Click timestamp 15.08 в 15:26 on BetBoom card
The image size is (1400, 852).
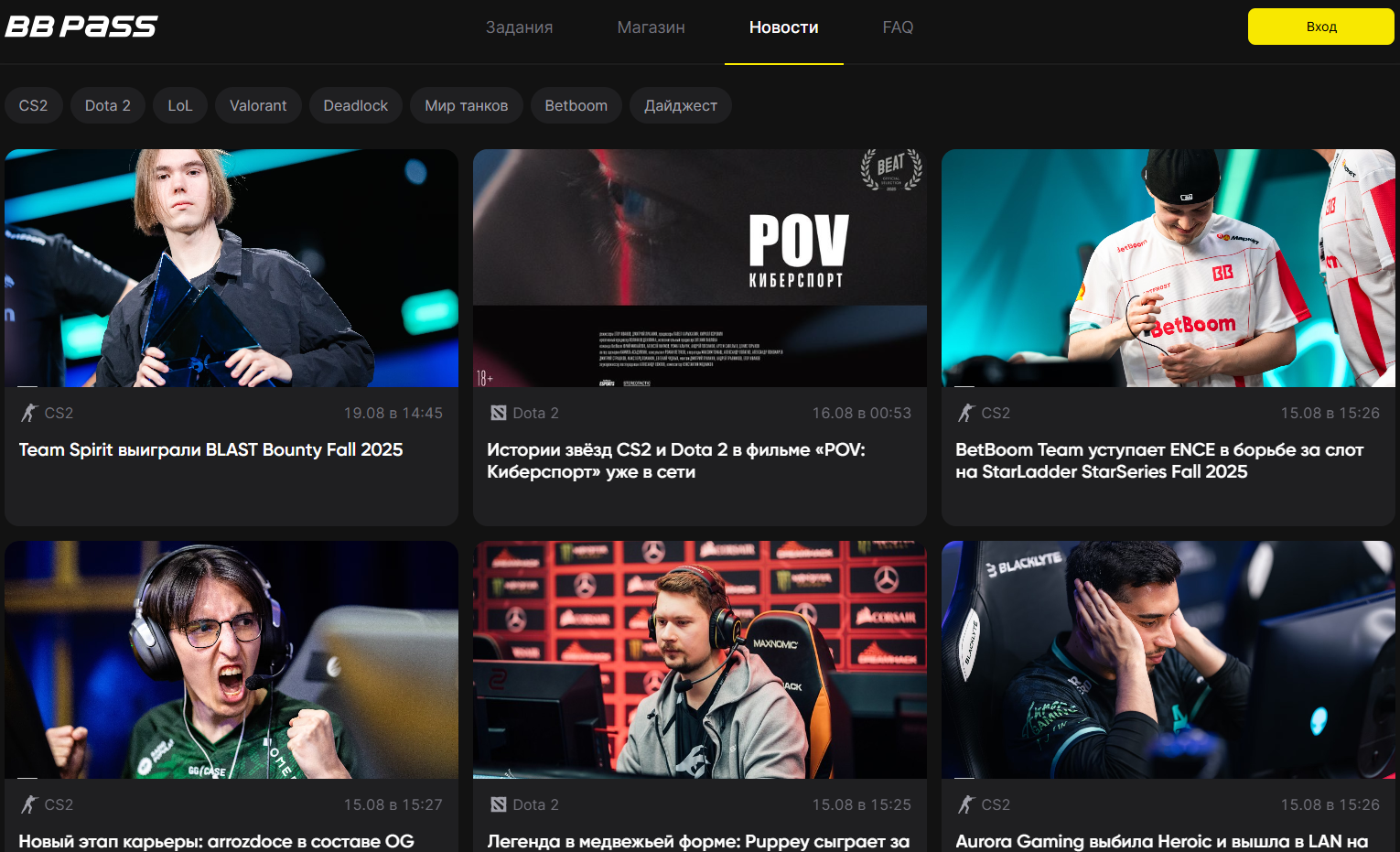coord(1330,414)
